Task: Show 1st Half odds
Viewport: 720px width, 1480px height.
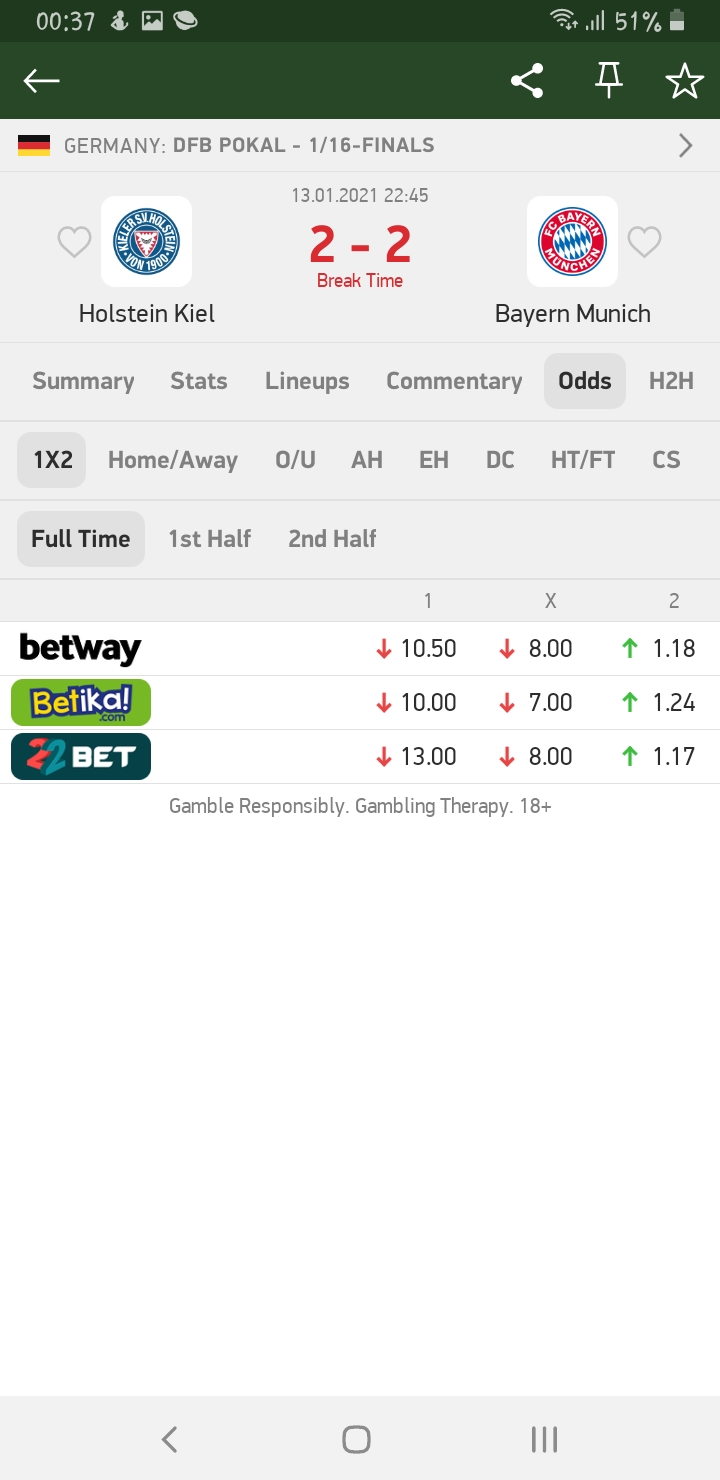Action: point(209,539)
